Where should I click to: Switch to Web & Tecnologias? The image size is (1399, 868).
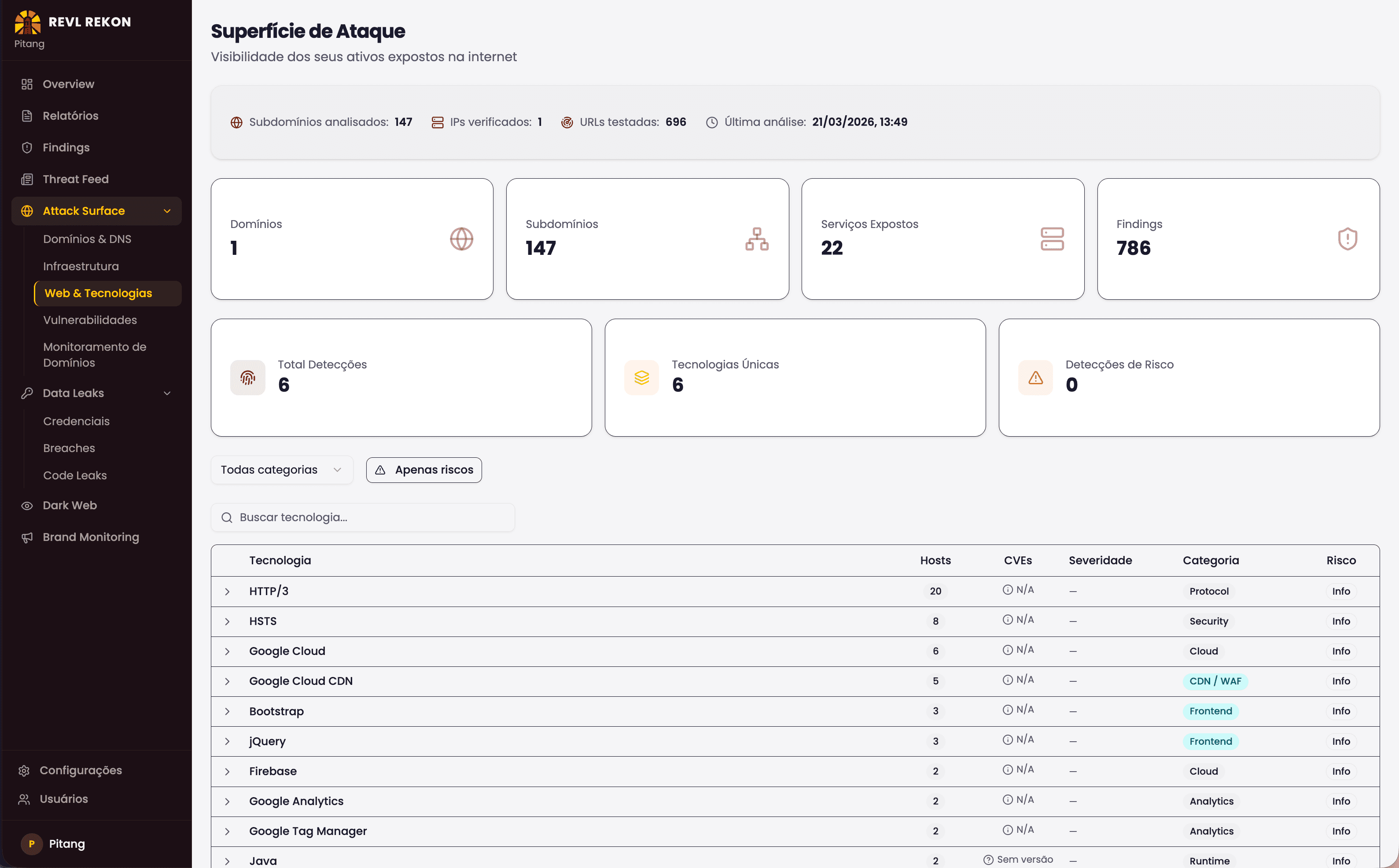98,293
